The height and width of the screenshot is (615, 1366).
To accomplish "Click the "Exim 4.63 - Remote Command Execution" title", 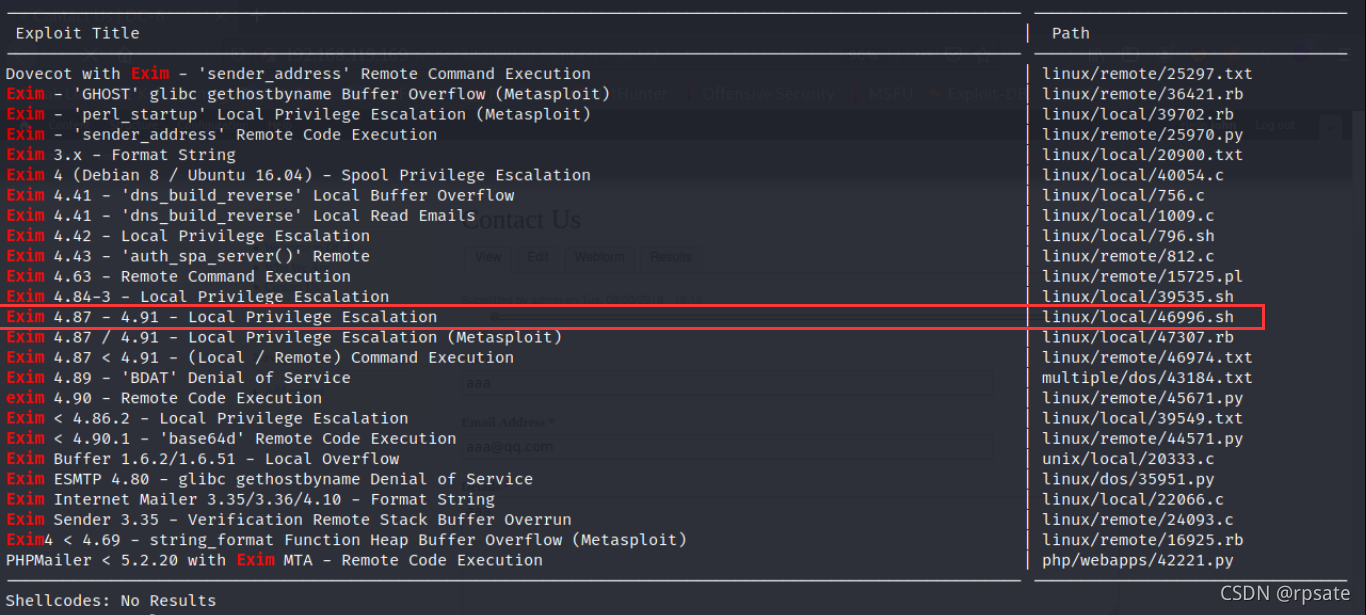I will [x=178, y=277].
